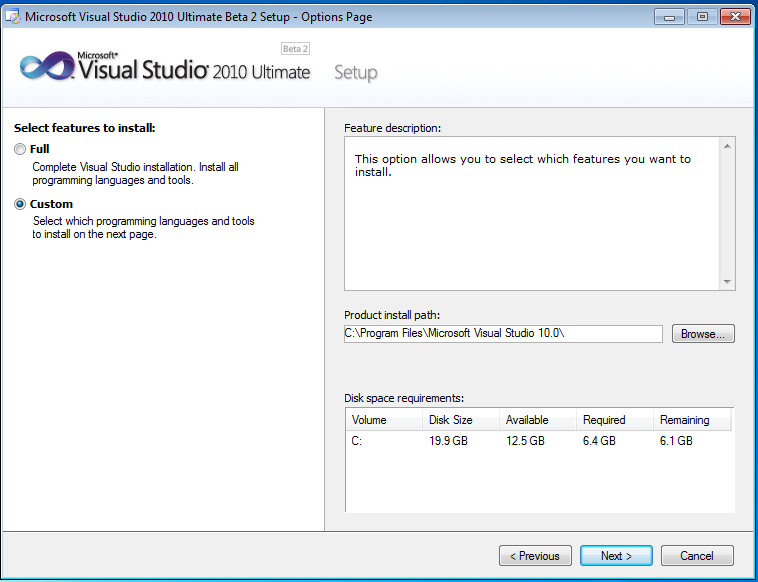Go back with the Previous button

535,555
